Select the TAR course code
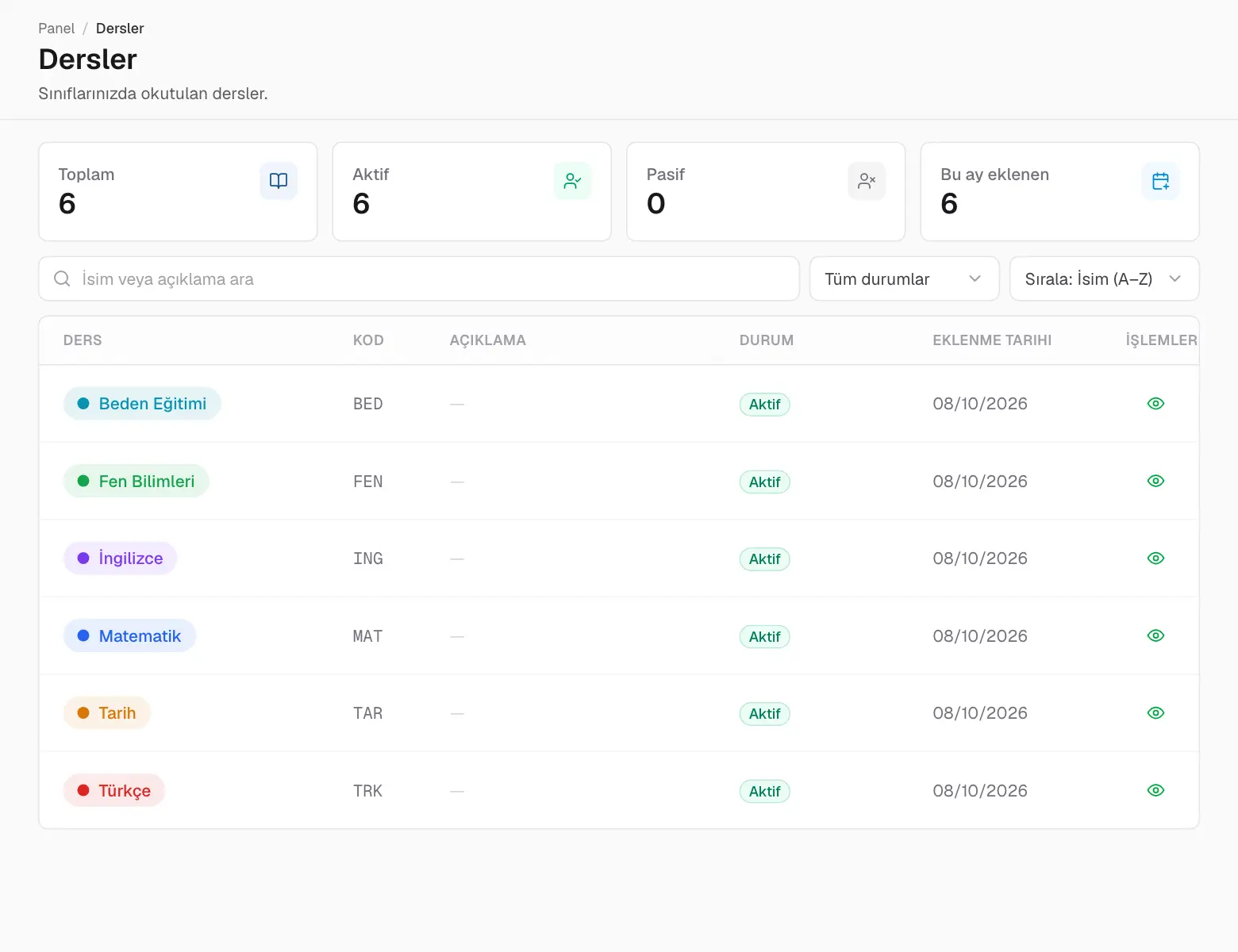1238x952 pixels. [x=368, y=713]
